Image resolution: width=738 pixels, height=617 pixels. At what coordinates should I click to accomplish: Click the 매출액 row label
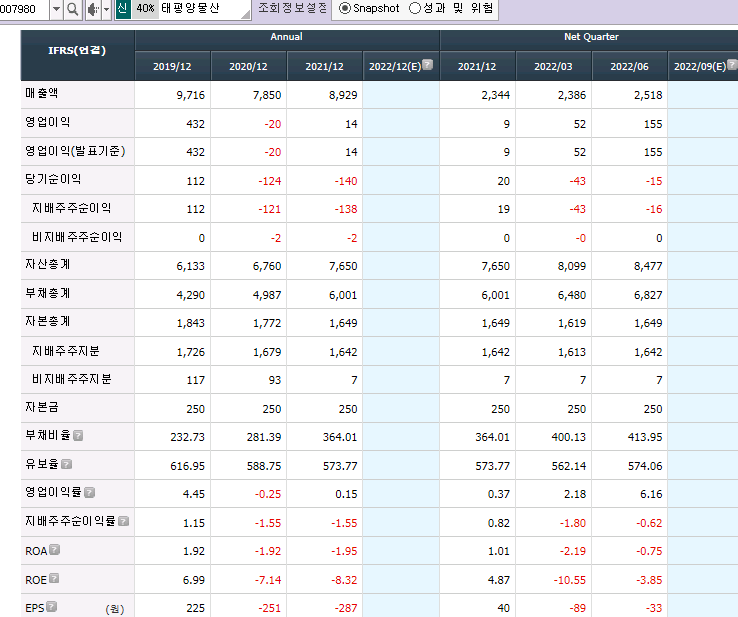coord(41,93)
